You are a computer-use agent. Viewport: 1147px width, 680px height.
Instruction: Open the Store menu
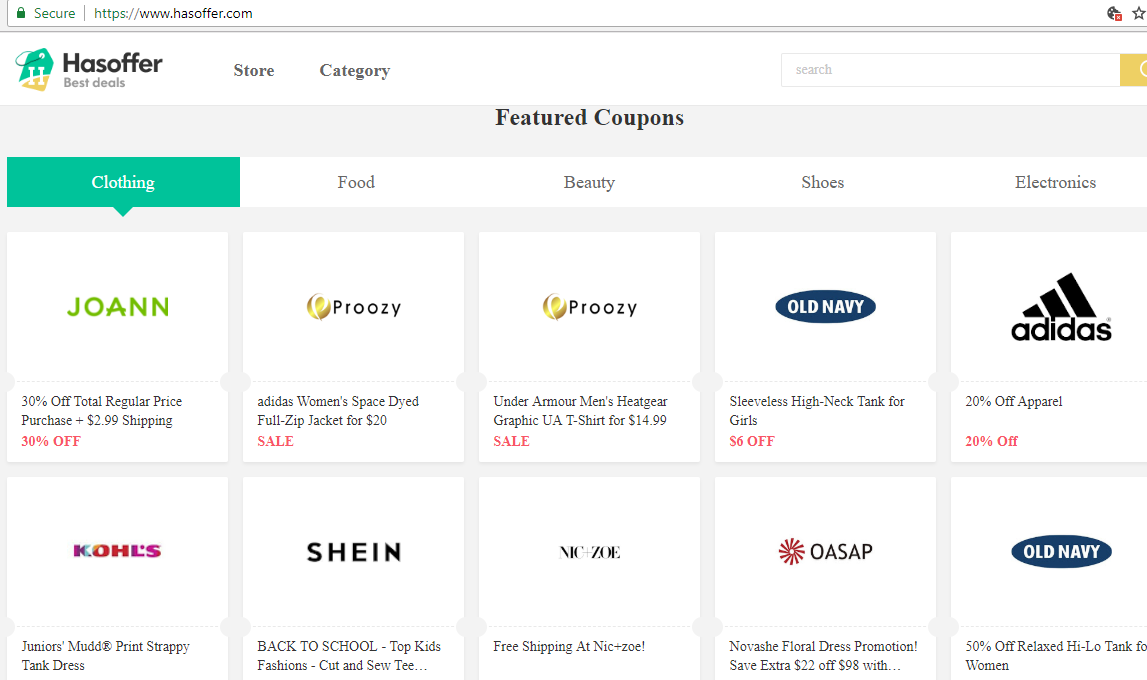pos(254,71)
